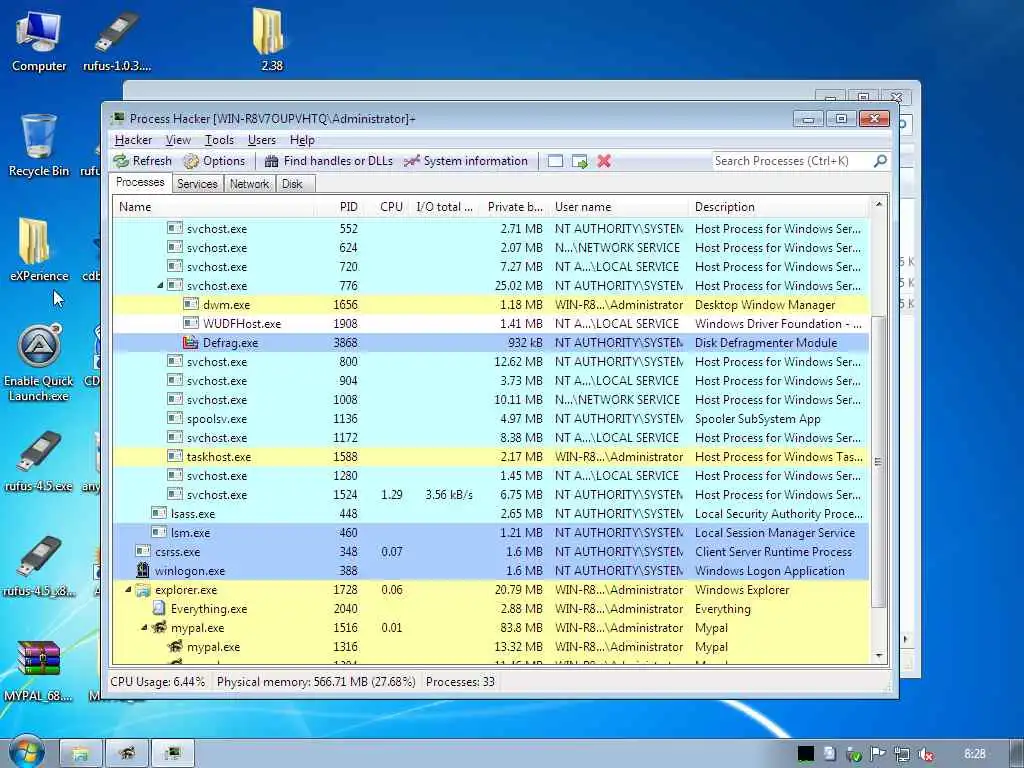Collapse the svchost.exe PID 776 node
Image resolution: width=1024 pixels, height=768 pixels.
click(160, 285)
